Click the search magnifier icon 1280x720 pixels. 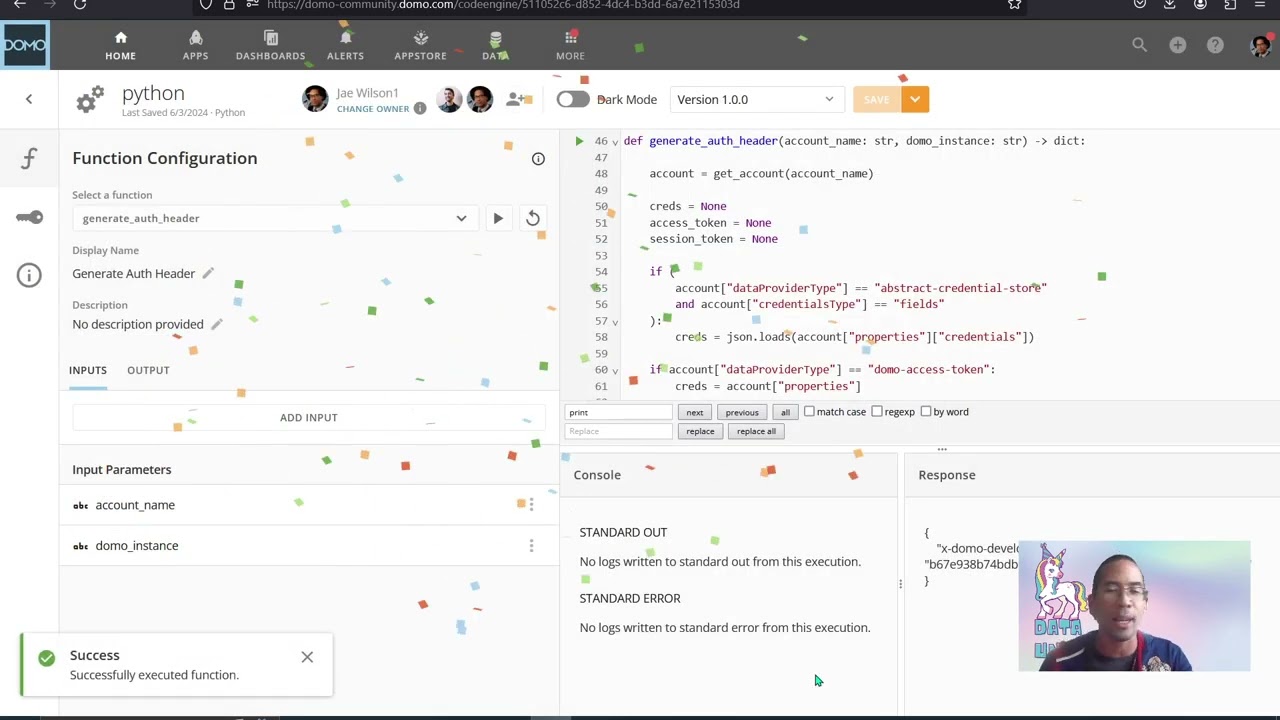click(1139, 45)
